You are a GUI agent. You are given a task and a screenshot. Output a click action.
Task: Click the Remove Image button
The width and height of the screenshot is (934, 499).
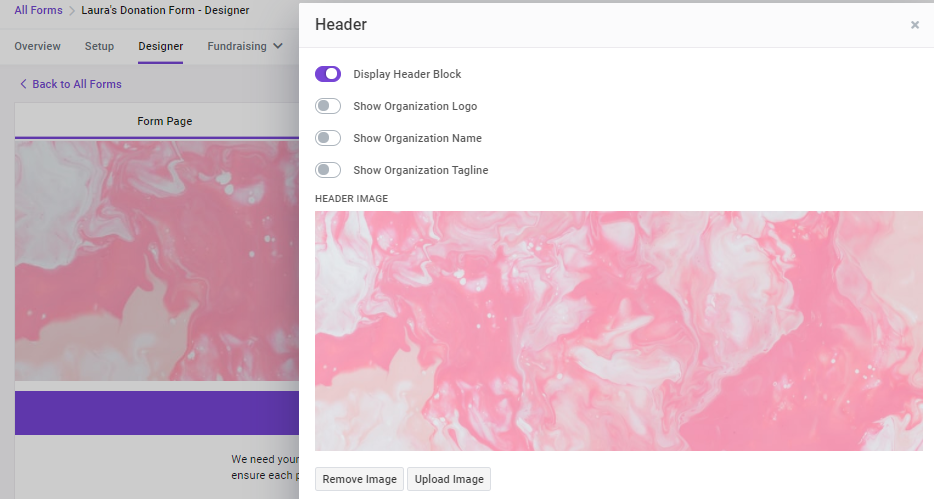pos(359,479)
